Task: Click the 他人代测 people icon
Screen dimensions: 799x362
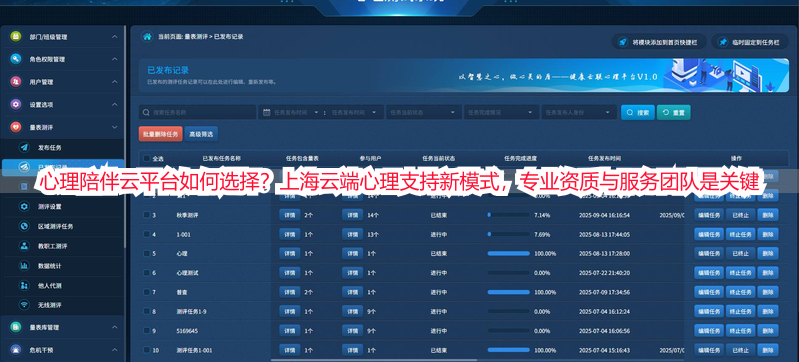Action: [x=24, y=286]
